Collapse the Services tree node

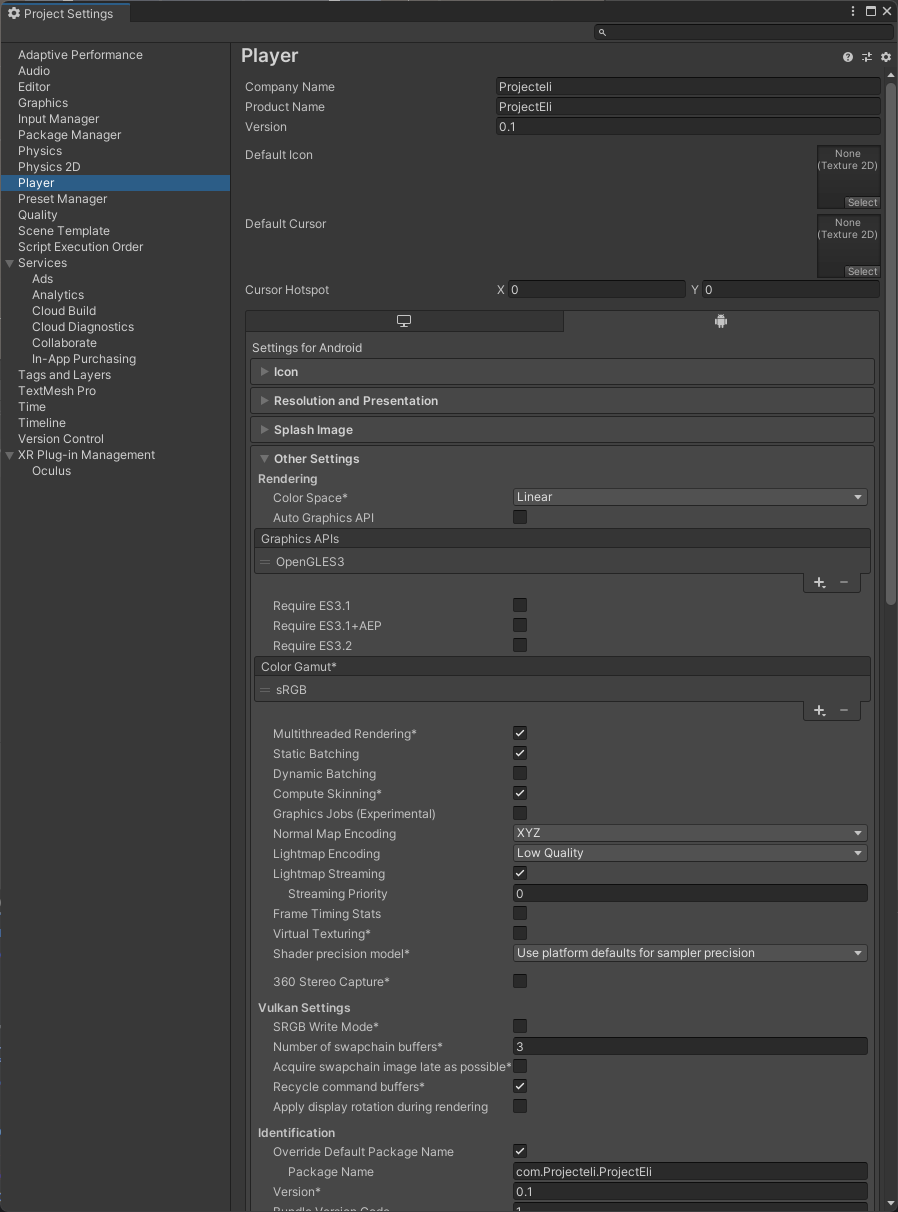(9, 263)
